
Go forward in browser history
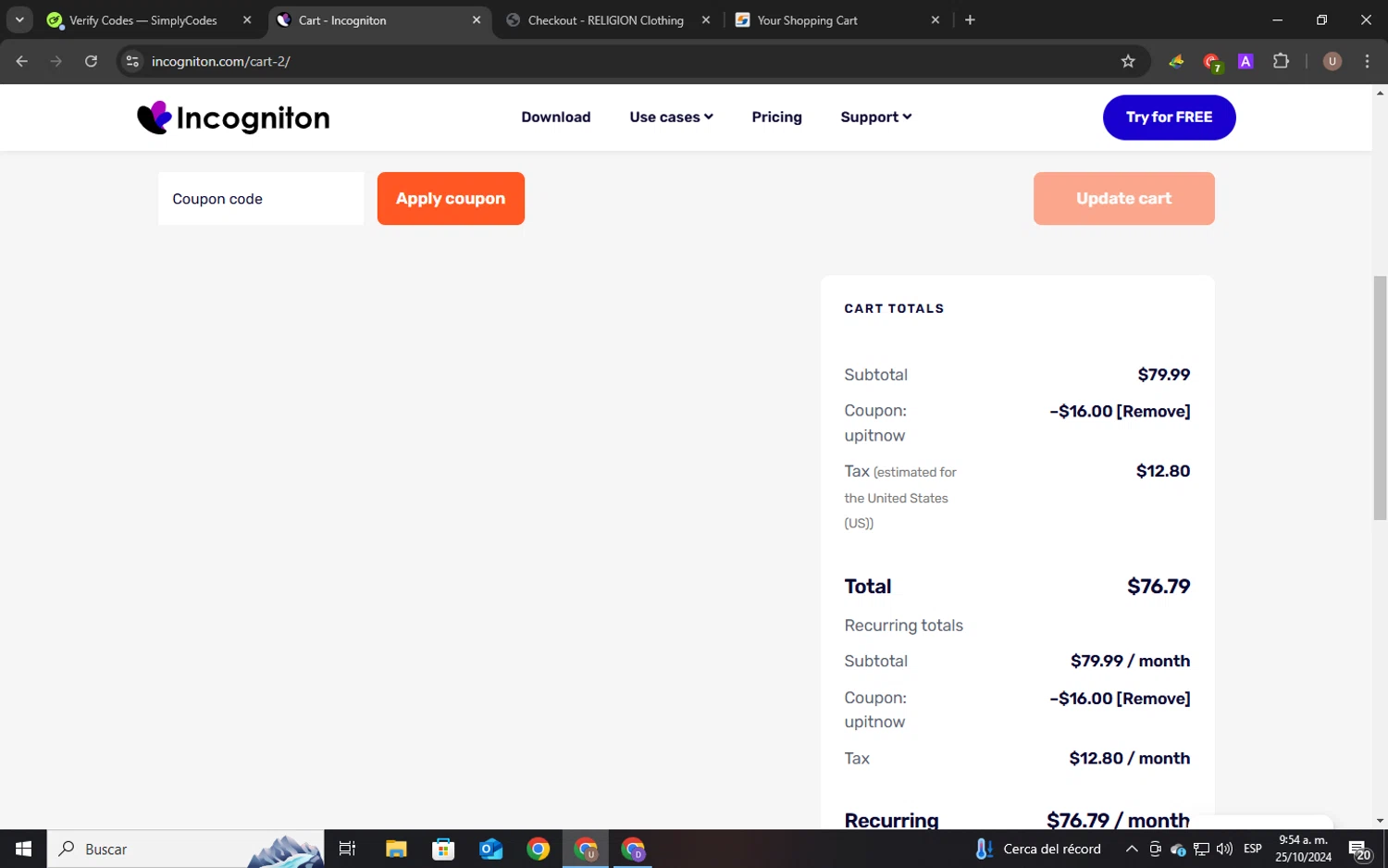pyautogui.click(x=56, y=61)
